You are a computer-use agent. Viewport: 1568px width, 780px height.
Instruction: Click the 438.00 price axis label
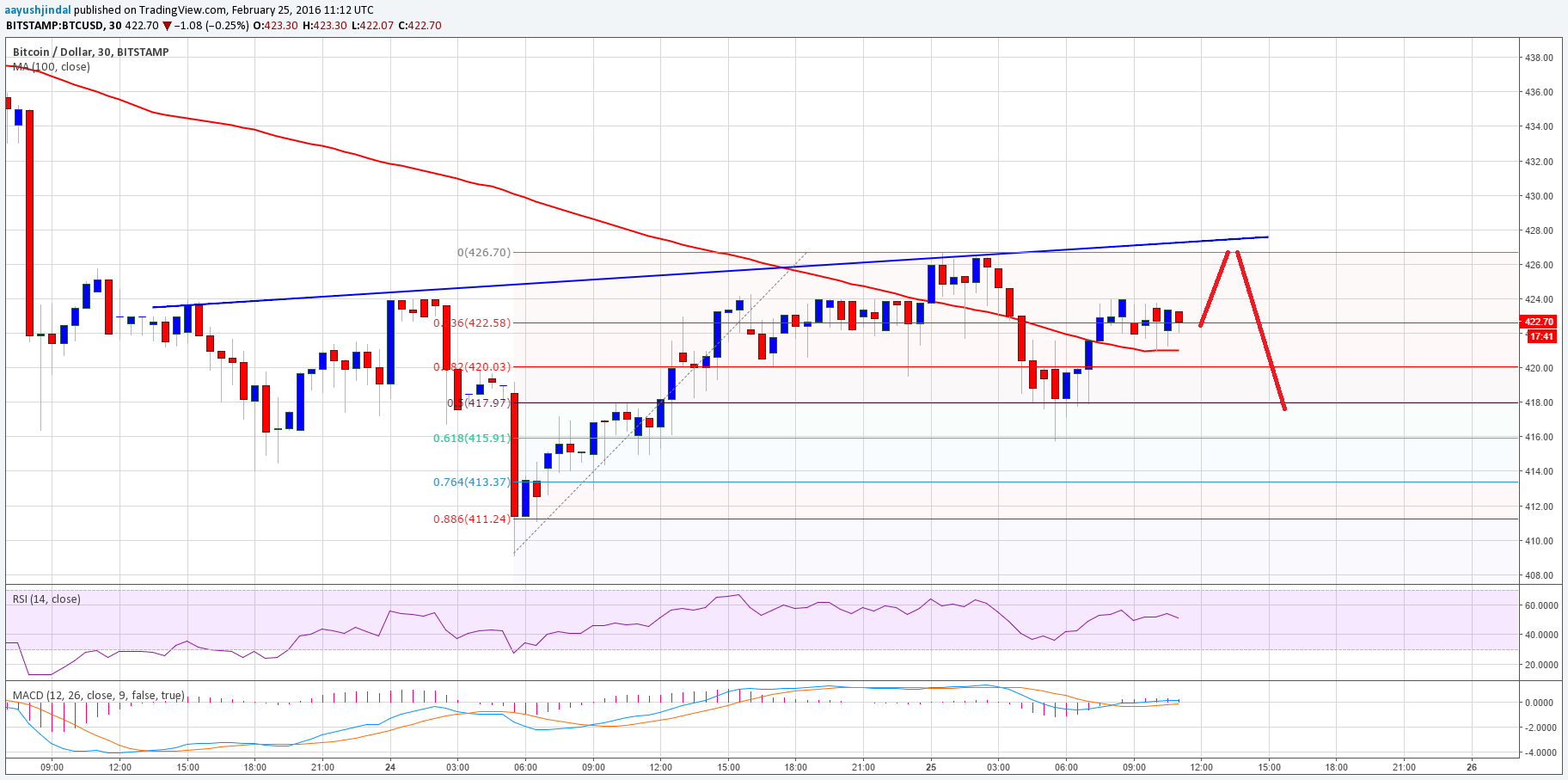(1538, 58)
